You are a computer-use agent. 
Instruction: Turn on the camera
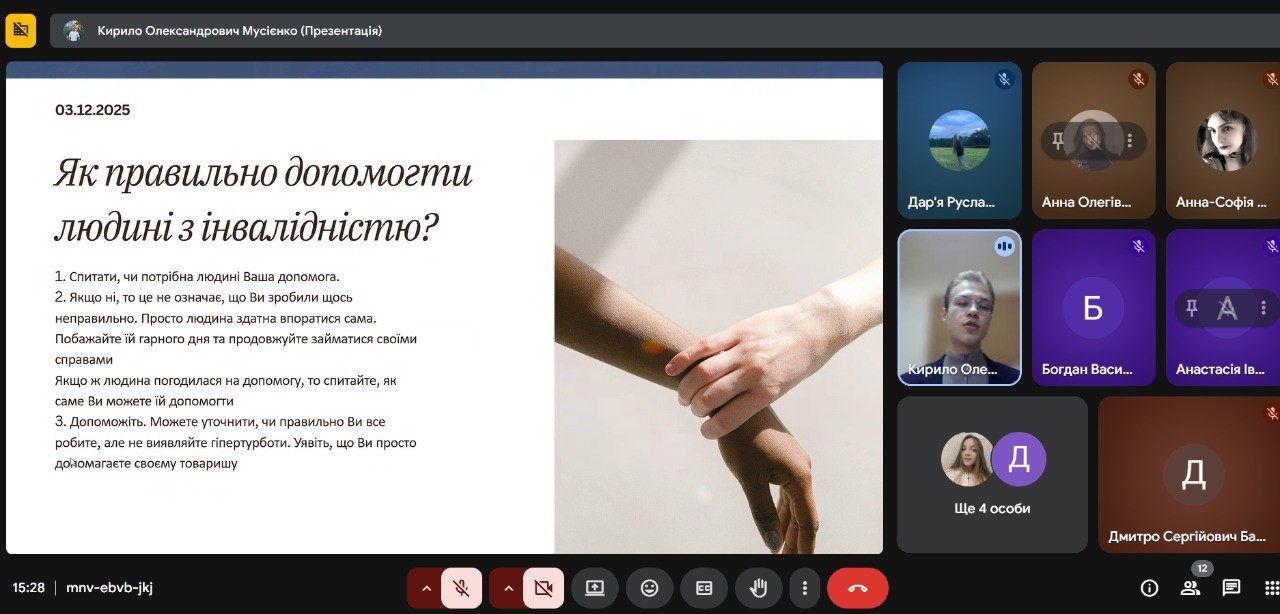coord(543,588)
